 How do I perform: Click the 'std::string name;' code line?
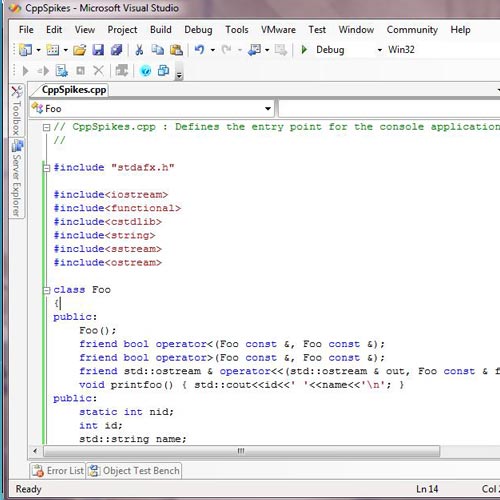tap(133, 439)
